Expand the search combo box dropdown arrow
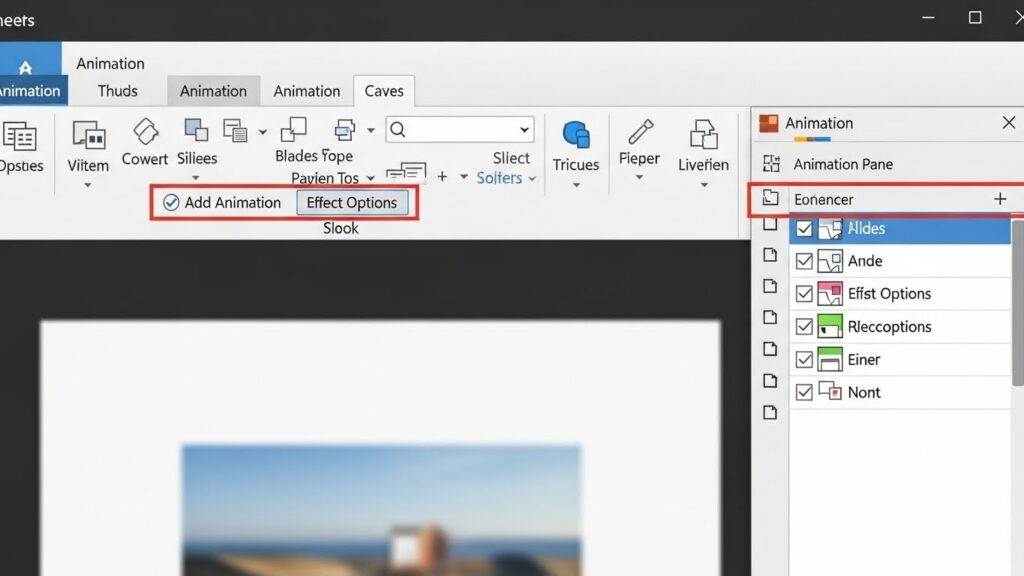1024x576 pixels. (x=524, y=130)
